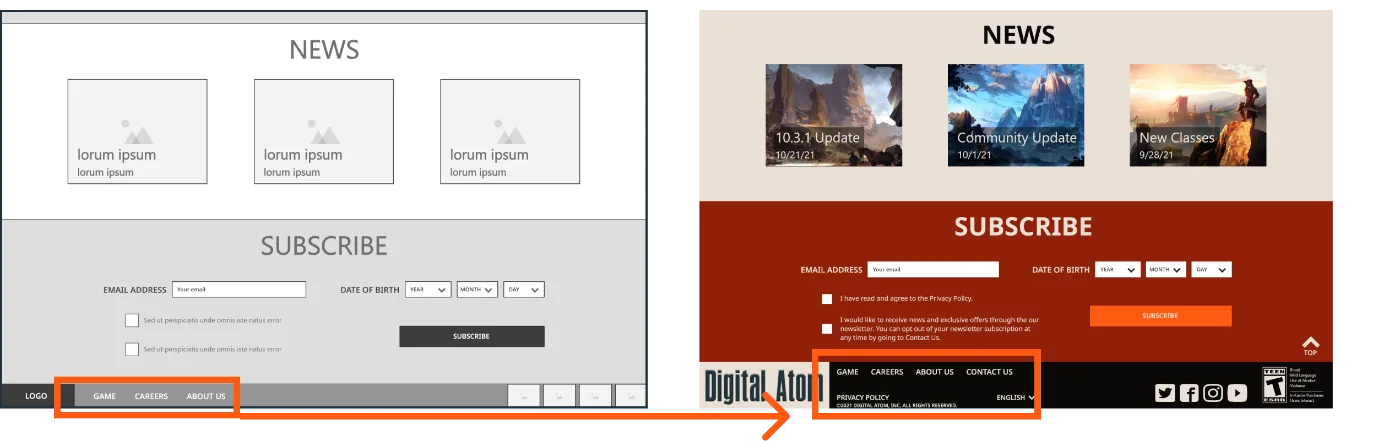Open the Community Update news card
Image resolution: width=1400 pixels, height=441 pixels.
coord(1016,115)
